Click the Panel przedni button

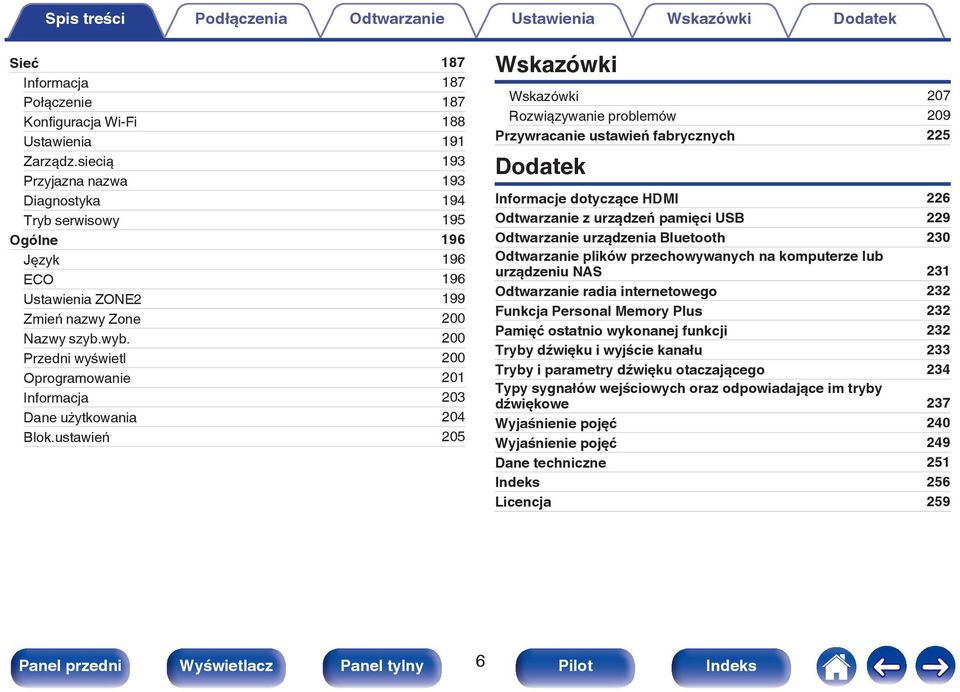click(70, 666)
